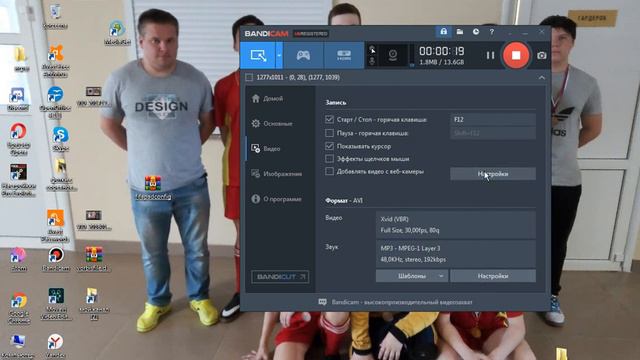Select the Recycle Bin desktop icon

[56, 16]
